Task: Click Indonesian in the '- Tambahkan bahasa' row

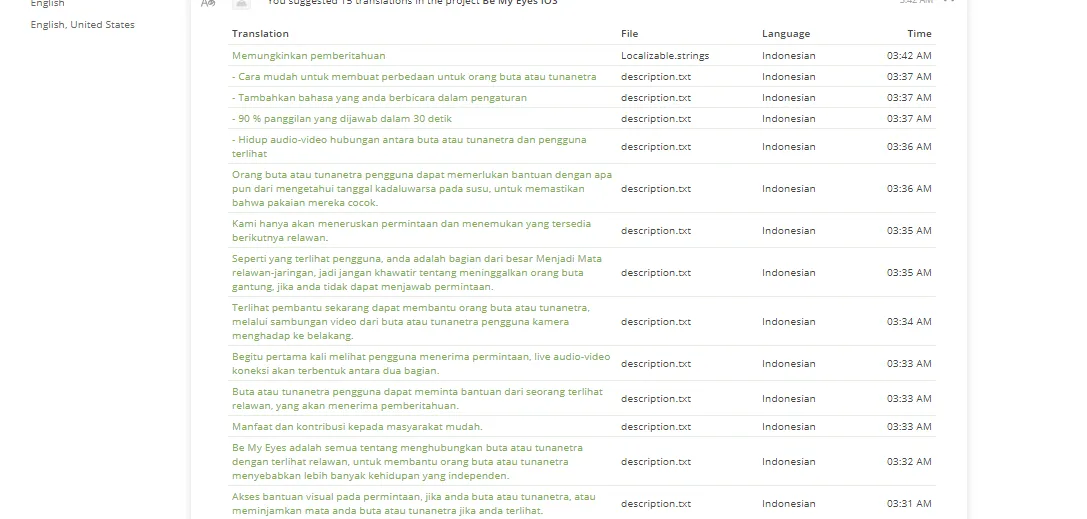Action: (789, 98)
